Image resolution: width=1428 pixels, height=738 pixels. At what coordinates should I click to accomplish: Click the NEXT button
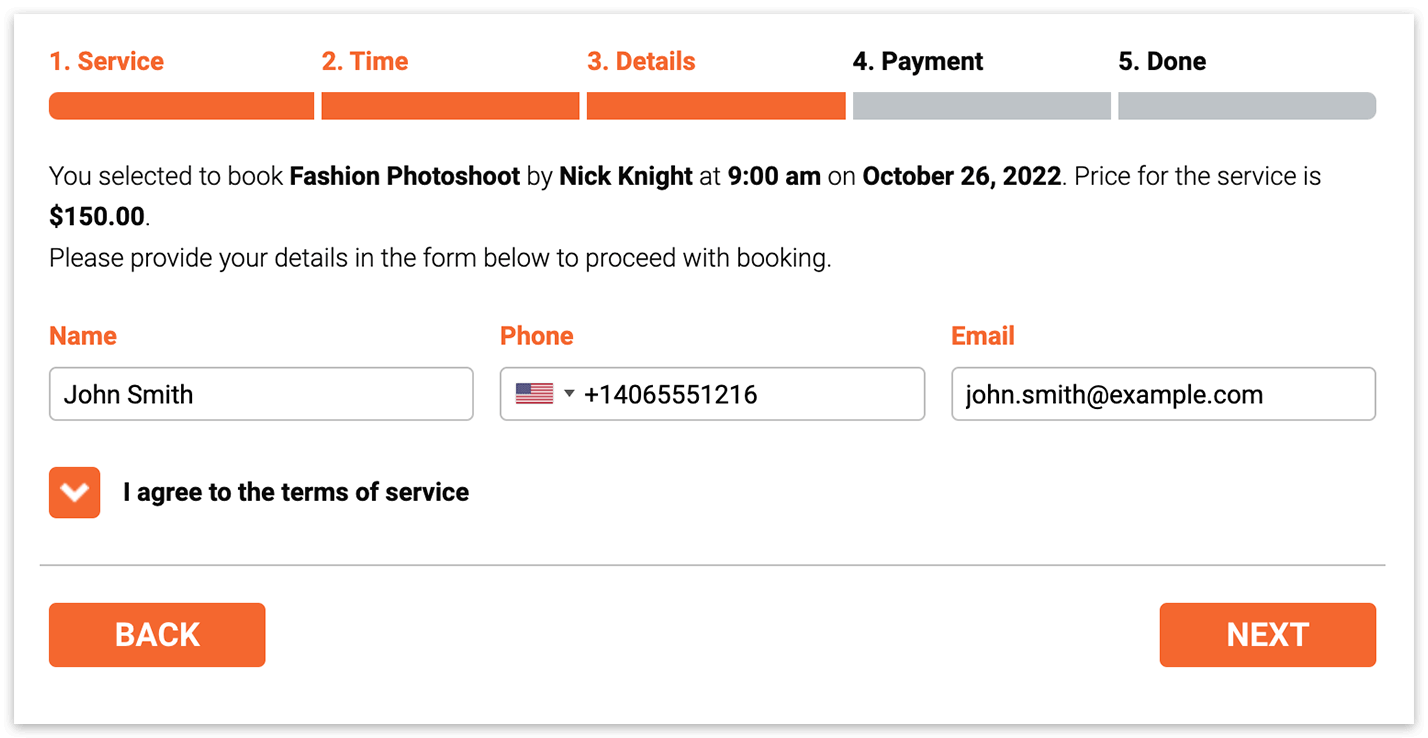pyautogui.click(x=1268, y=635)
